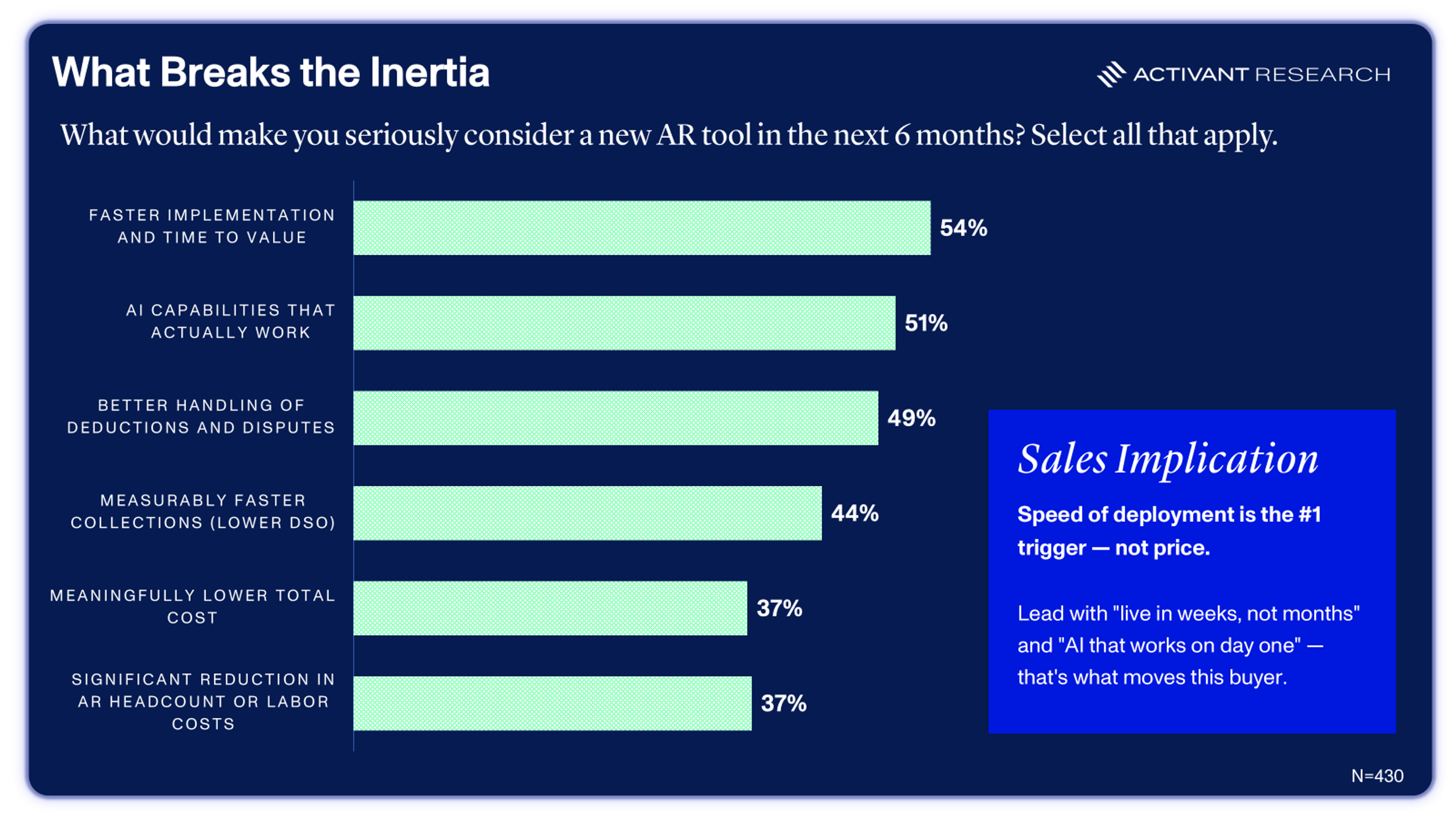Click 'Speed of deployment is the #1 trigger' text
Image resolution: width=1456 pixels, height=819 pixels.
click(1169, 531)
